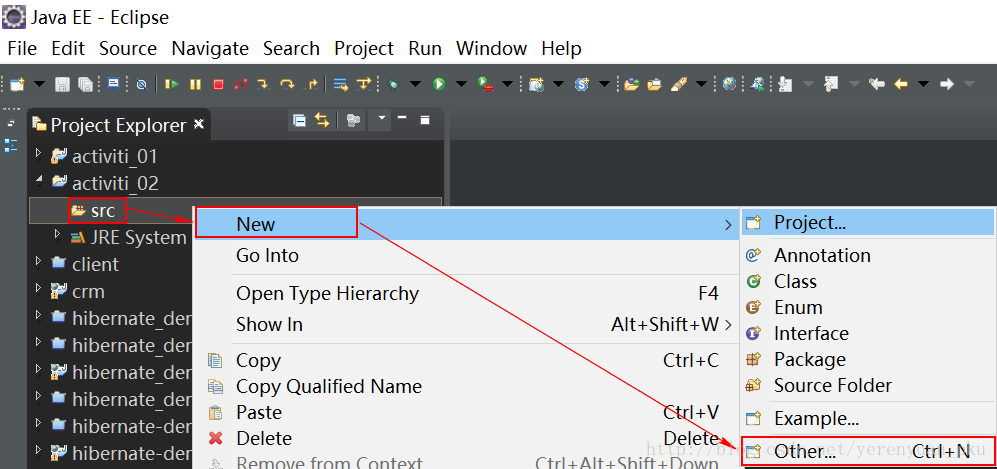This screenshot has width=997, height=469.
Task: Click the Step Into arrow icon
Action: coord(263,84)
